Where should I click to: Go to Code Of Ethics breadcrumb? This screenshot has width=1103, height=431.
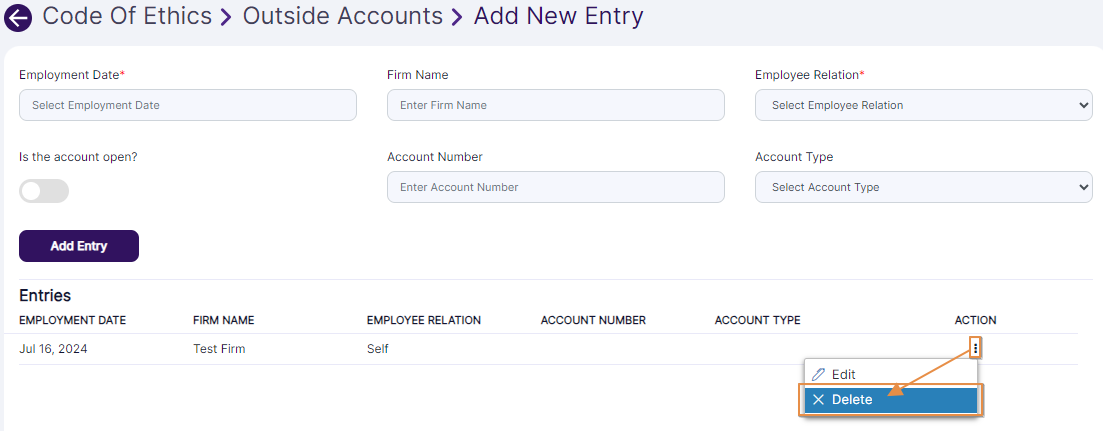click(127, 16)
